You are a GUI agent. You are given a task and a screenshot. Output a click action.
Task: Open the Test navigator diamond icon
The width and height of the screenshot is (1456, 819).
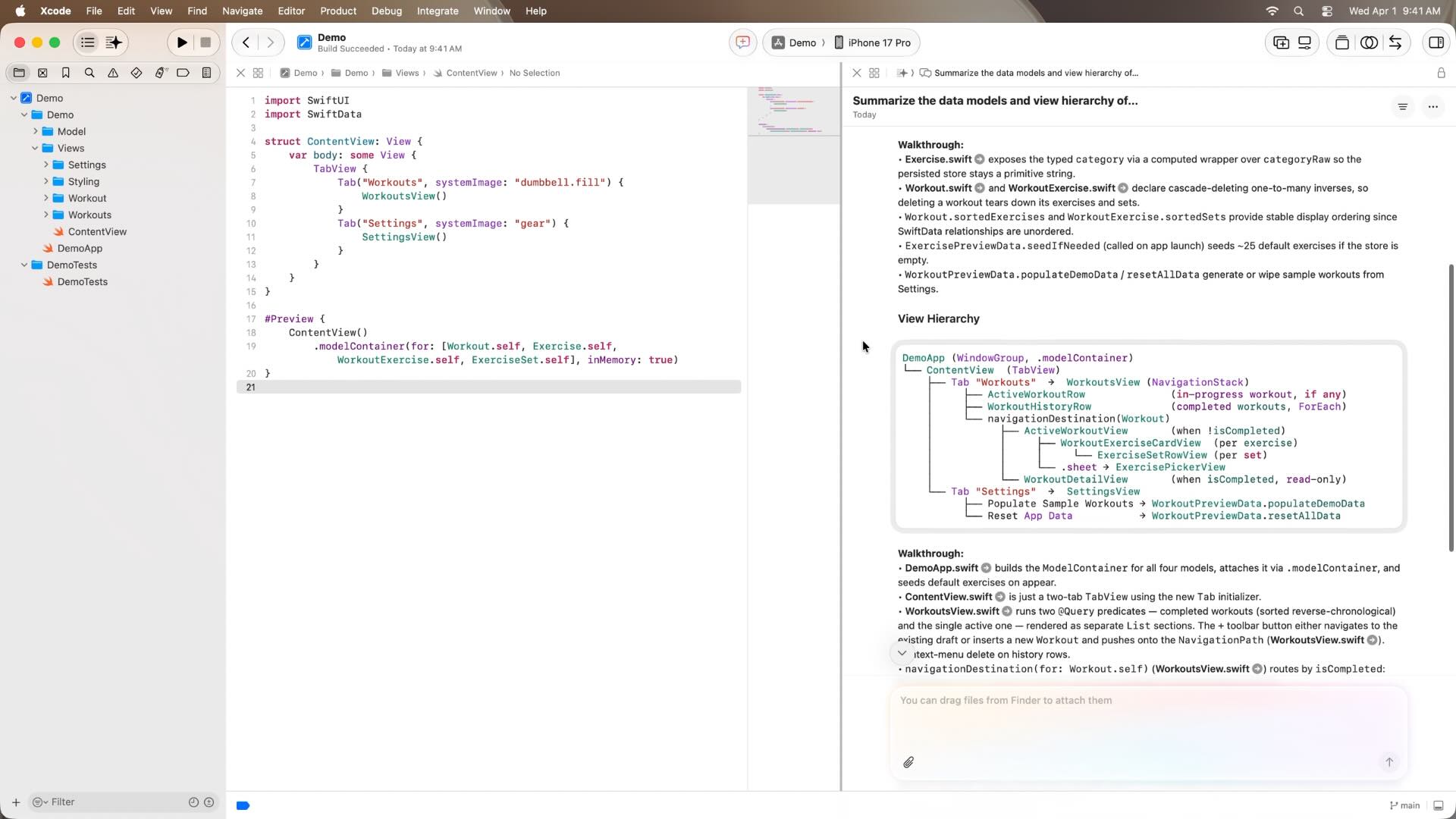point(136,73)
